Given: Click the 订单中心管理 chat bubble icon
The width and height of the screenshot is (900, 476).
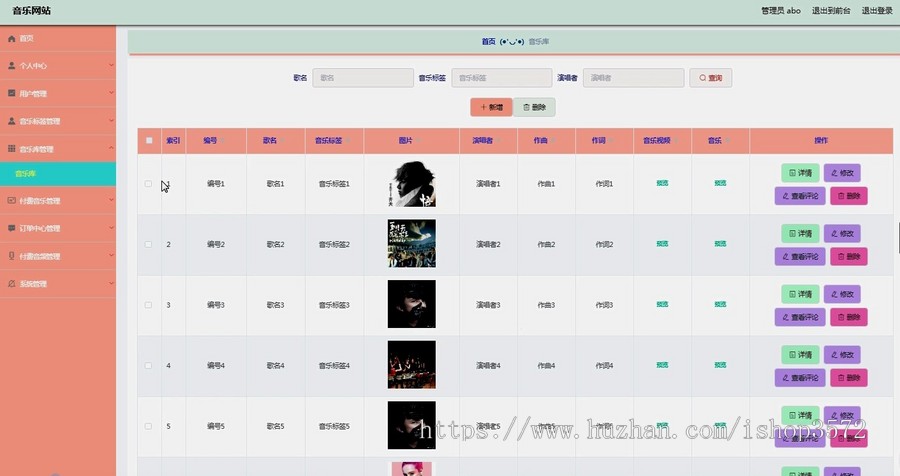Looking at the screenshot, I should 11,228.
